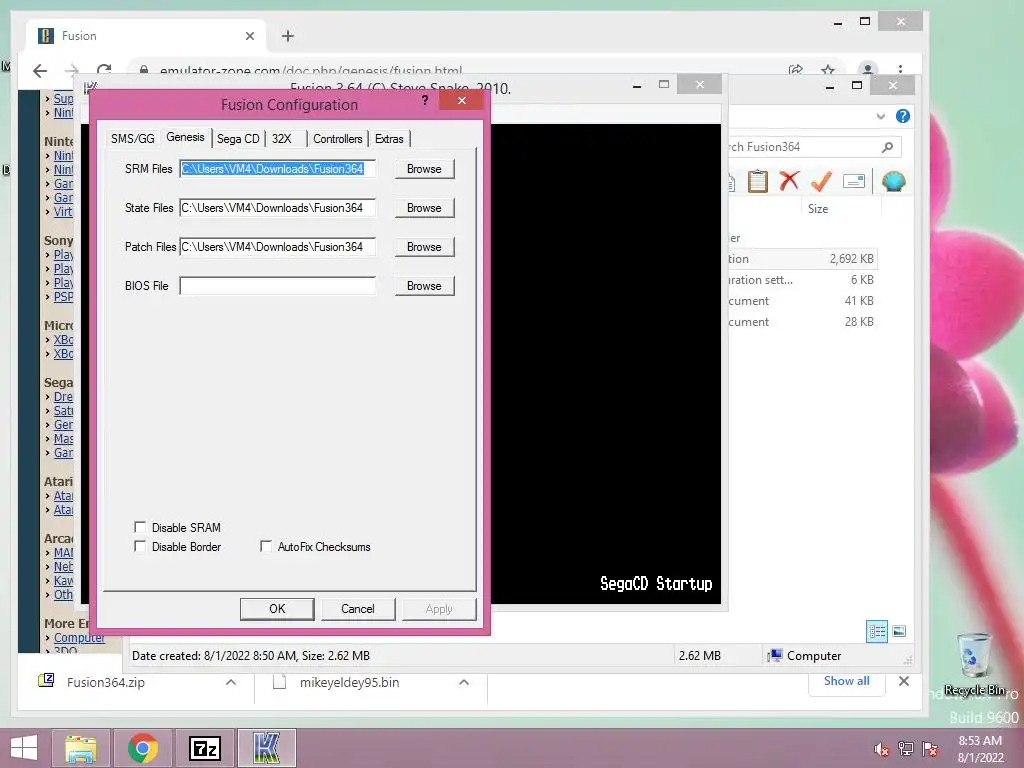
Task: Open the Recycle Bin on desktop
Action: 974,665
